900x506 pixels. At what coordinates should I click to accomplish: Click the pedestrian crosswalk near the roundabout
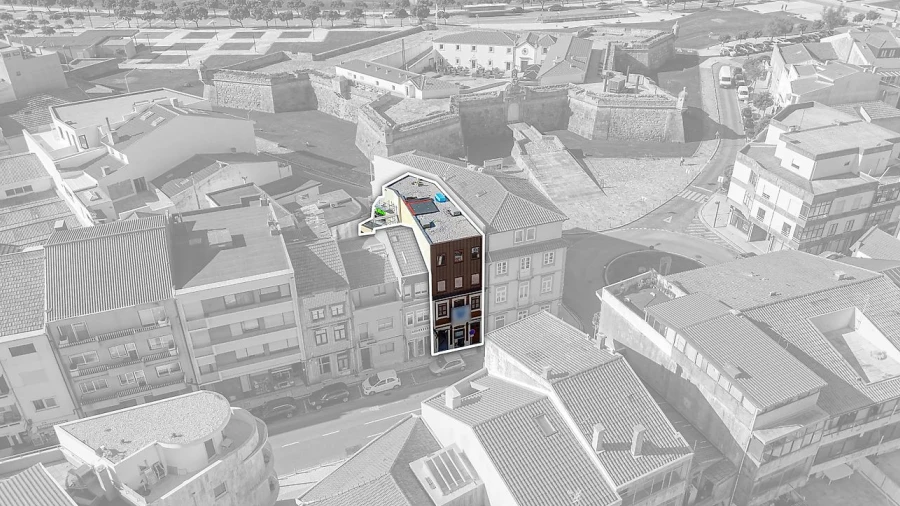point(693,196)
